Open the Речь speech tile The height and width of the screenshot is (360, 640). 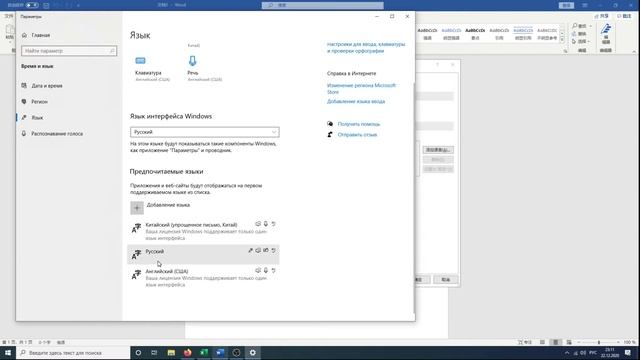(204, 69)
